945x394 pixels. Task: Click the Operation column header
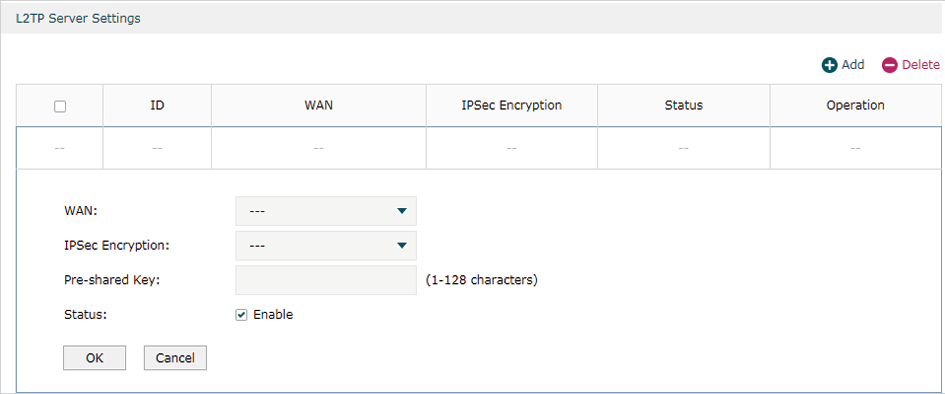click(x=855, y=105)
